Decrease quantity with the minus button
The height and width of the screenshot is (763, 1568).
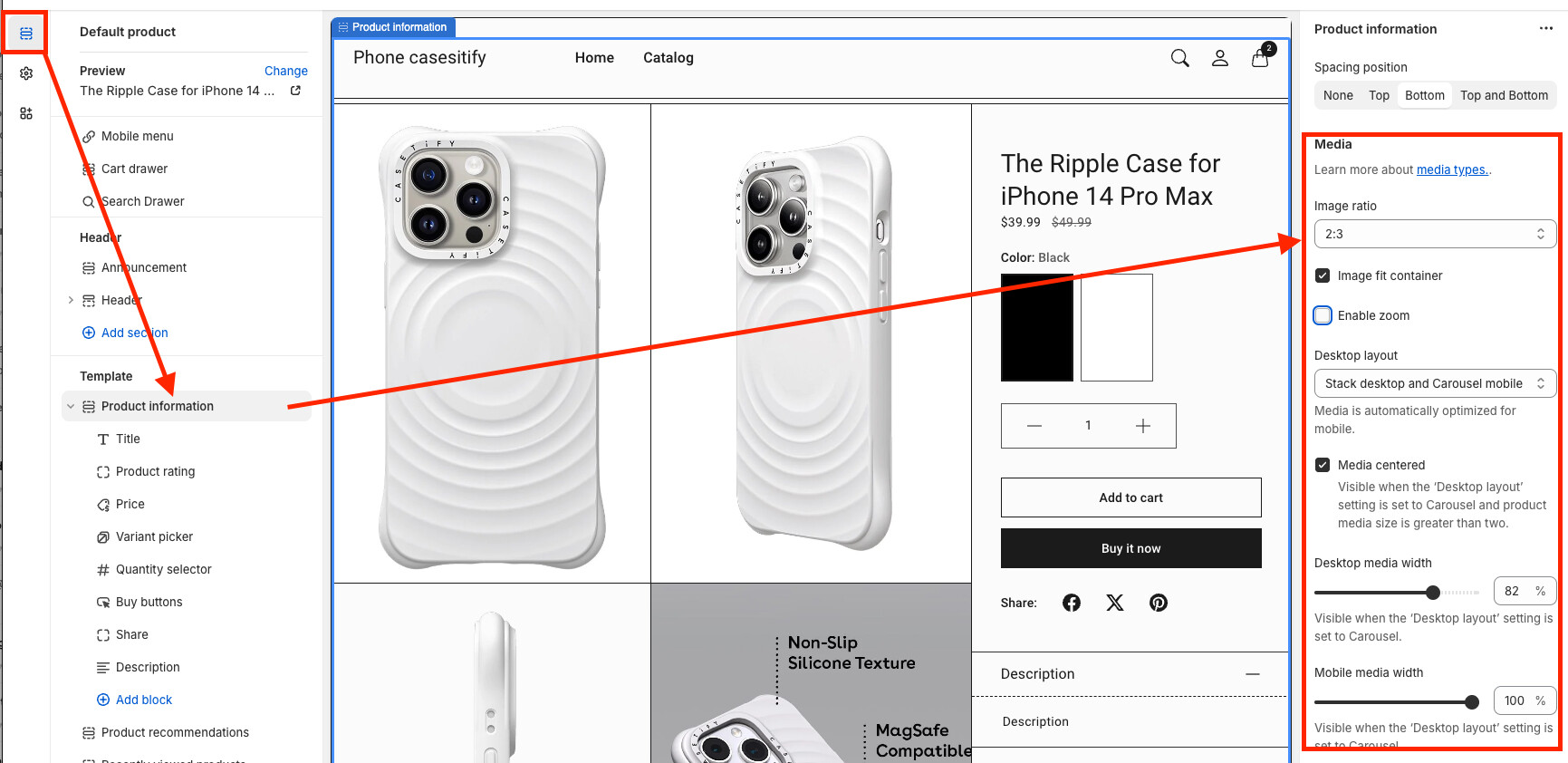1034,426
